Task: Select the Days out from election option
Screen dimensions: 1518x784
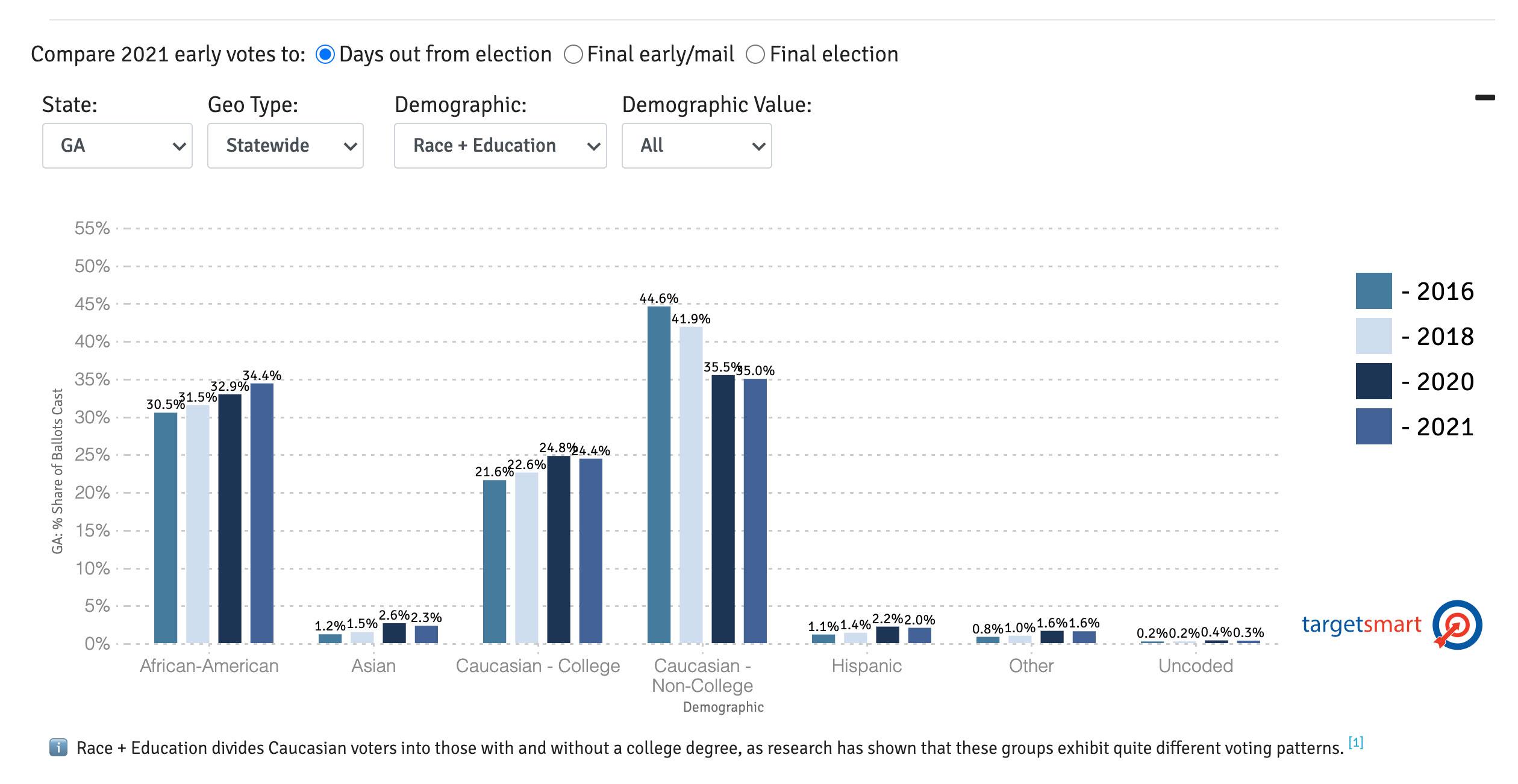Action: pos(325,55)
